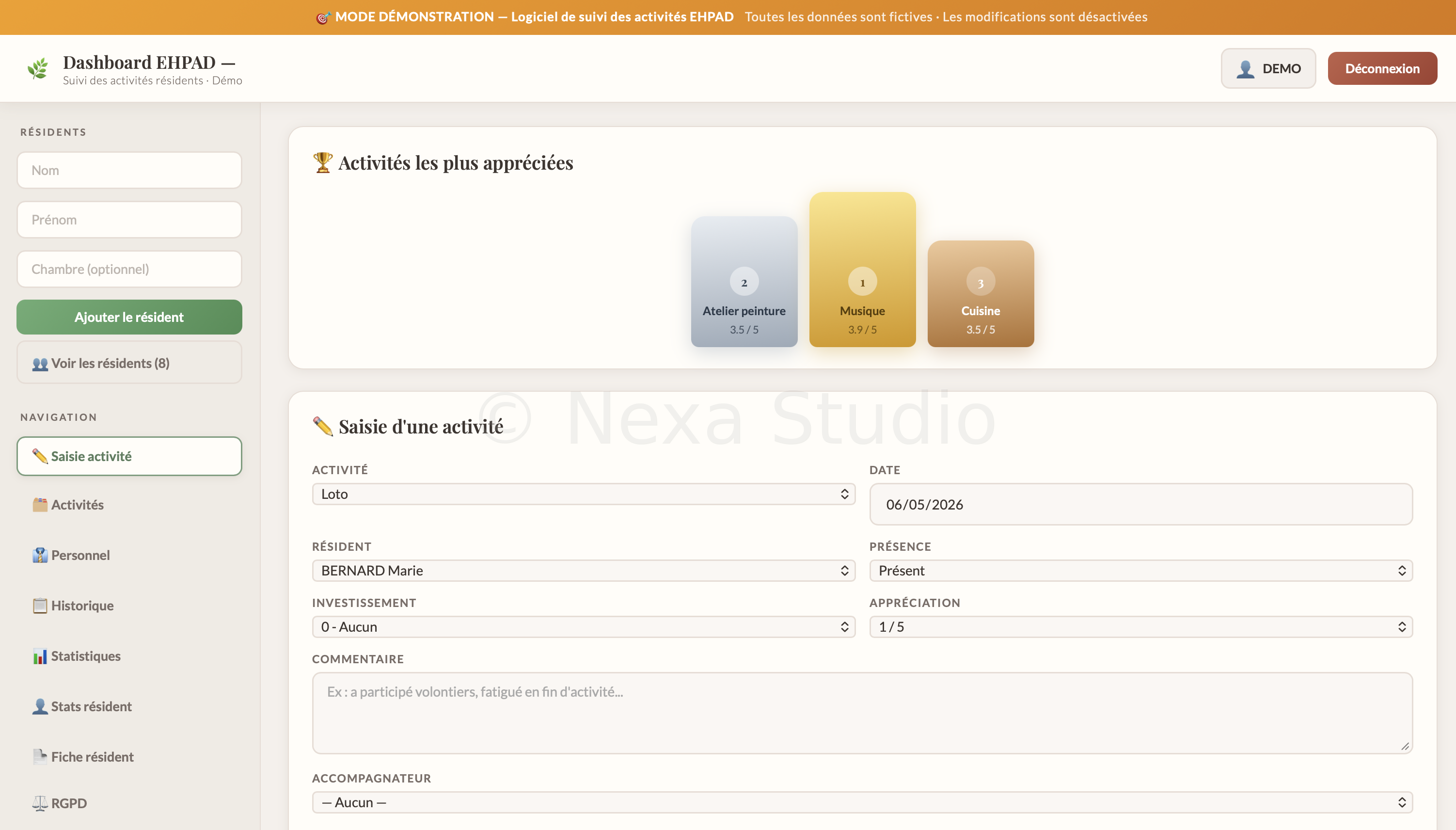Image resolution: width=1456 pixels, height=830 pixels.
Task: Click the clipboard icon next to Historique
Action: click(x=39, y=606)
